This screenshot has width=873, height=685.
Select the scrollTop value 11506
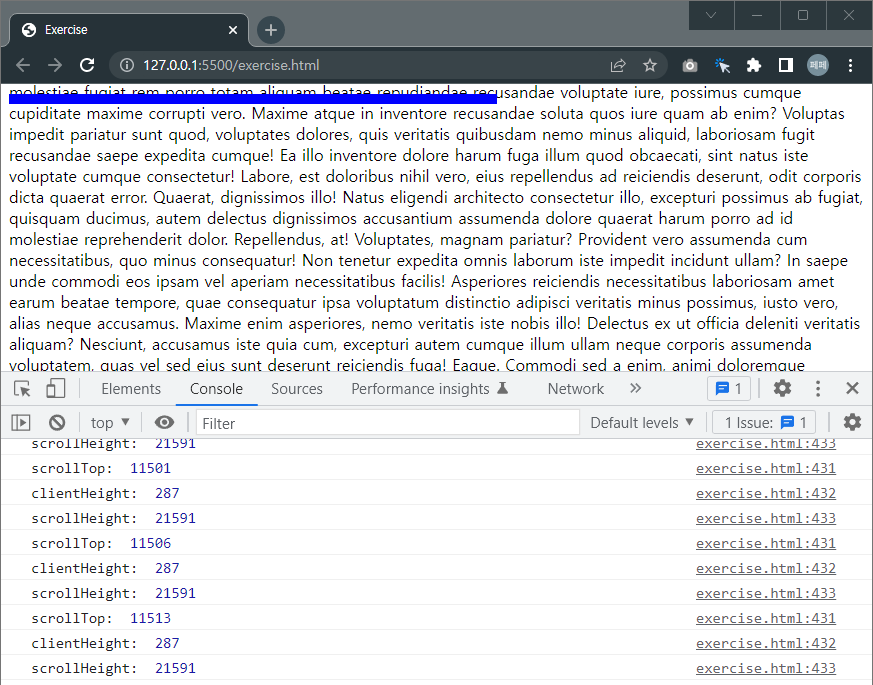(x=150, y=544)
